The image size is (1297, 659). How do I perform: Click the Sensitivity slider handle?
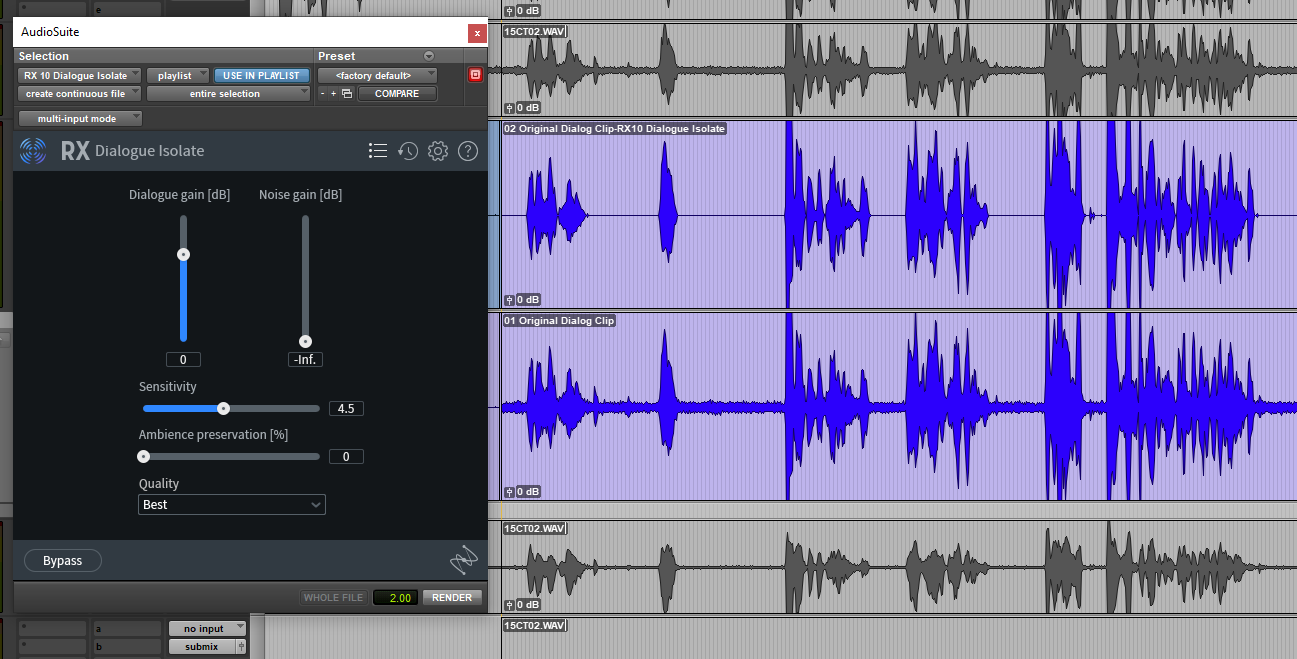(x=224, y=408)
